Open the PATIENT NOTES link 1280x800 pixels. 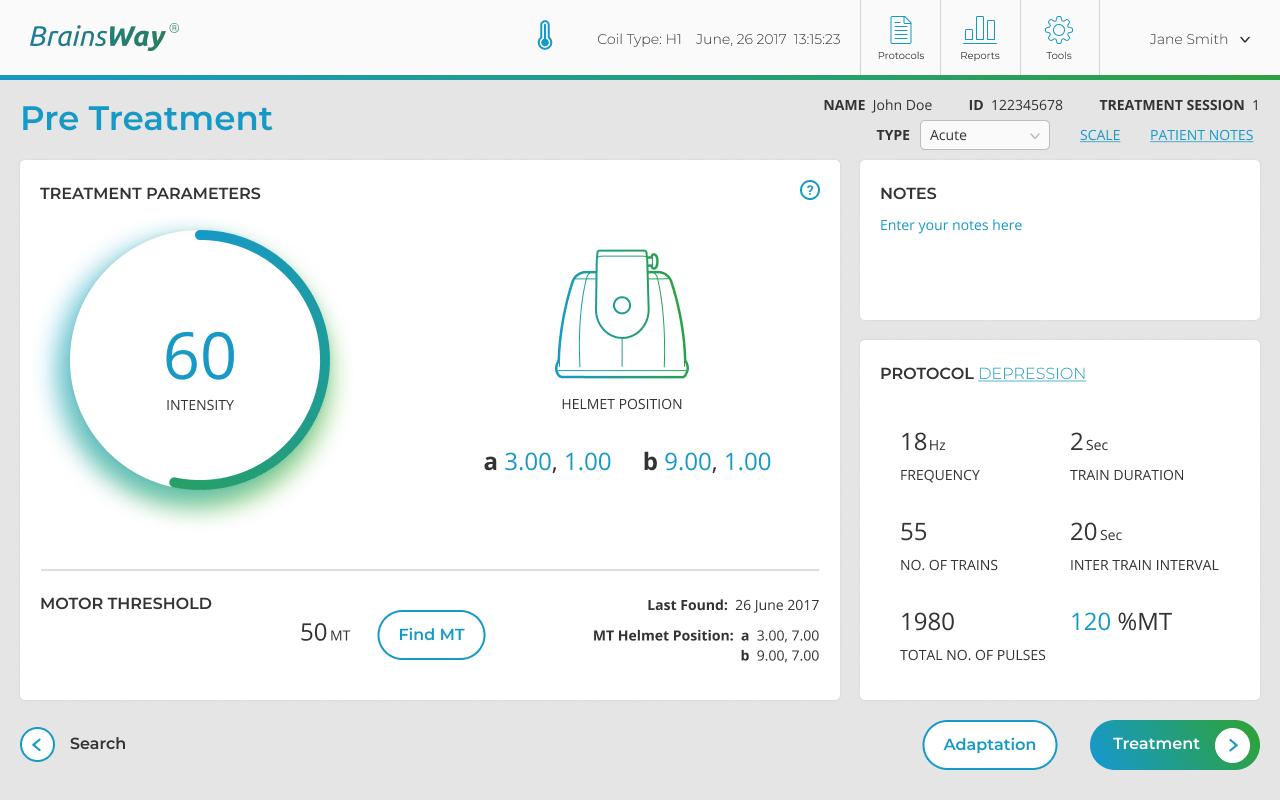click(1201, 135)
